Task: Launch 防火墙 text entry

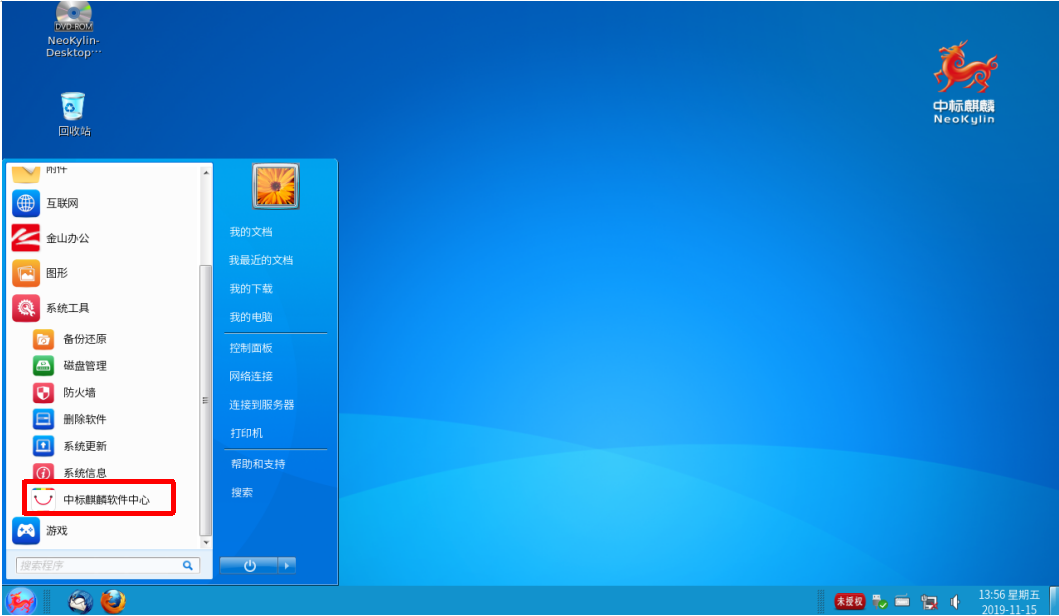Action: (80, 392)
